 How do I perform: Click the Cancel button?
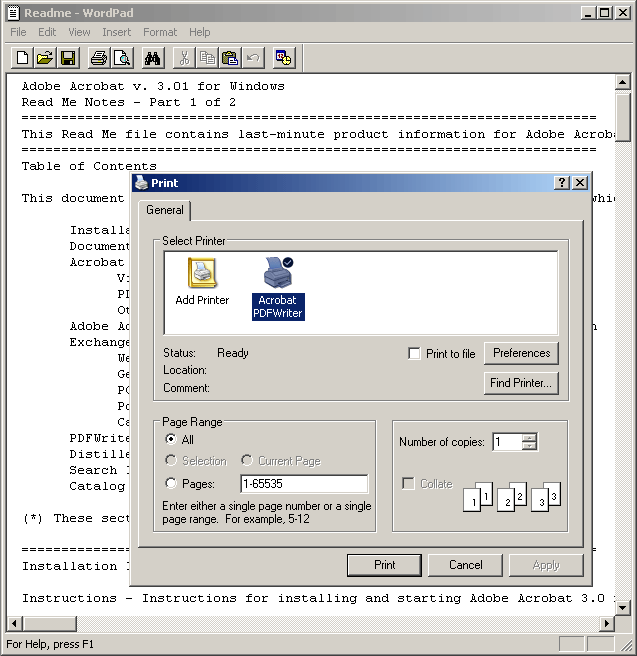pyautogui.click(x=465, y=565)
